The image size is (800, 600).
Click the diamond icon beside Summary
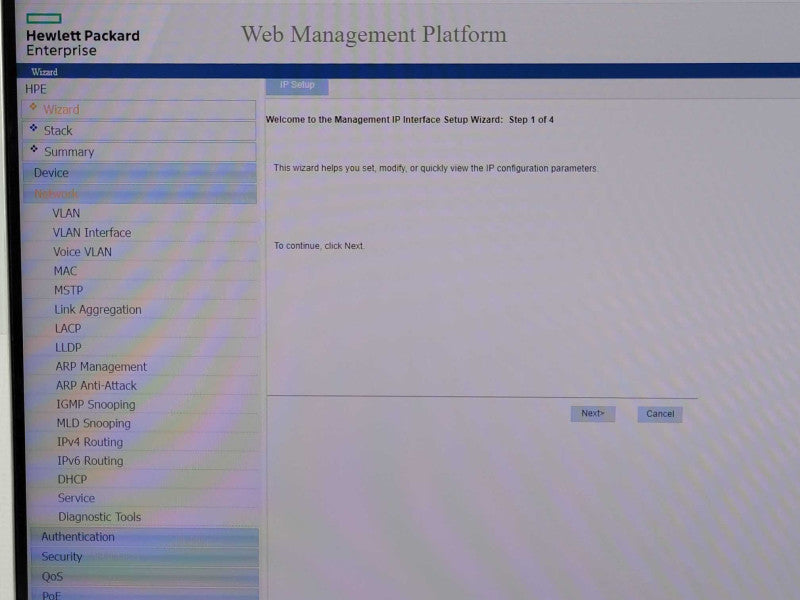click(34, 148)
